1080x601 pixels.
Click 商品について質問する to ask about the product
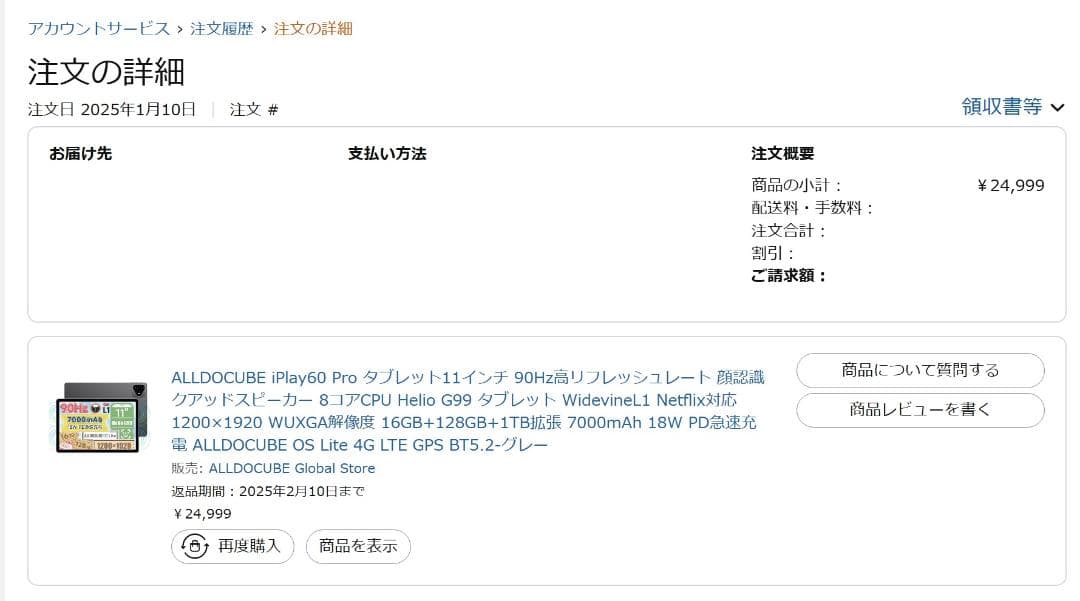[x=919, y=370]
